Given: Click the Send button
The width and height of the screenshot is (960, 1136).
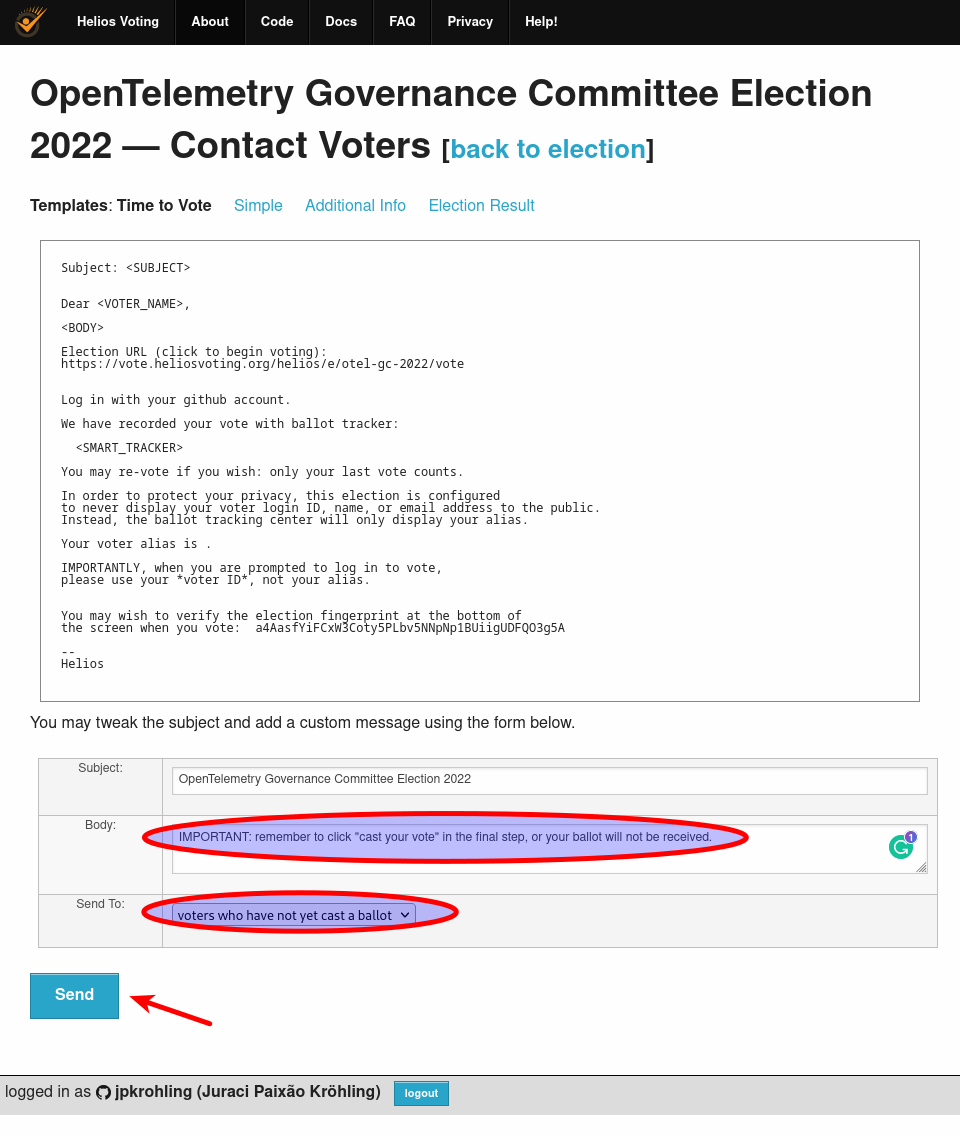Looking at the screenshot, I should click(x=74, y=995).
